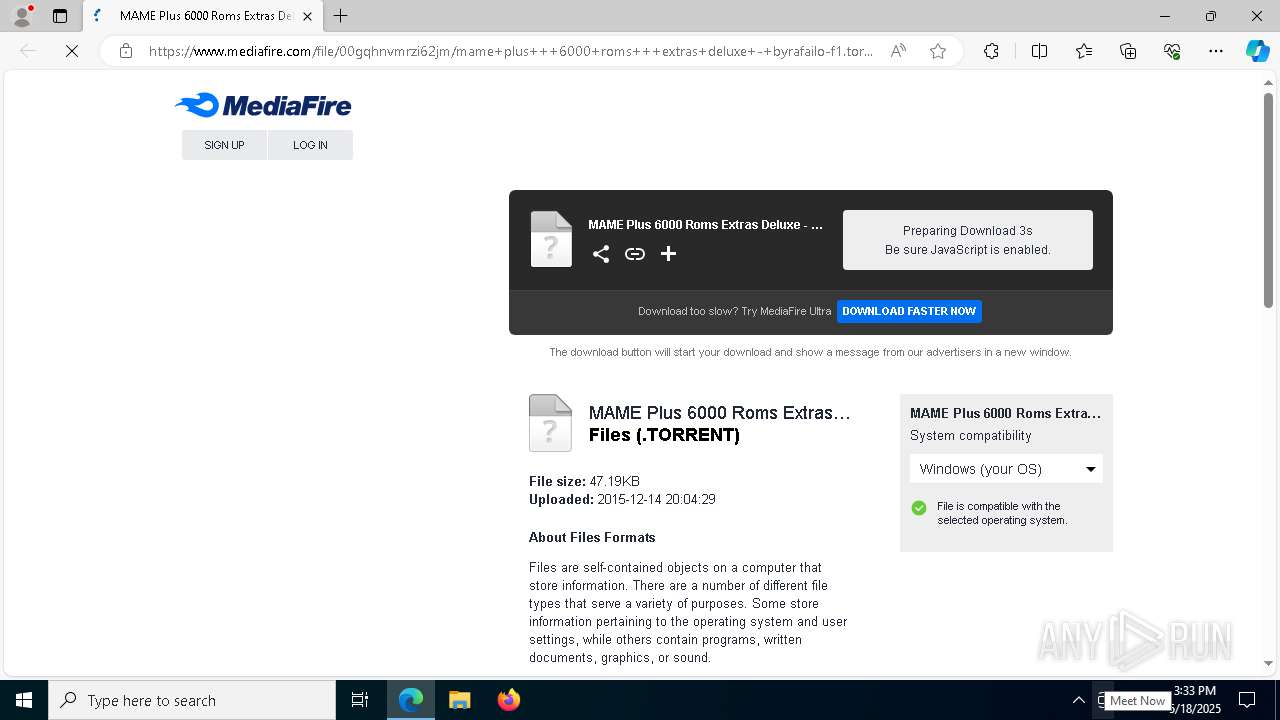This screenshot has width=1280, height=720.
Task: Toggle split screen view icon
Action: pos(1039,51)
